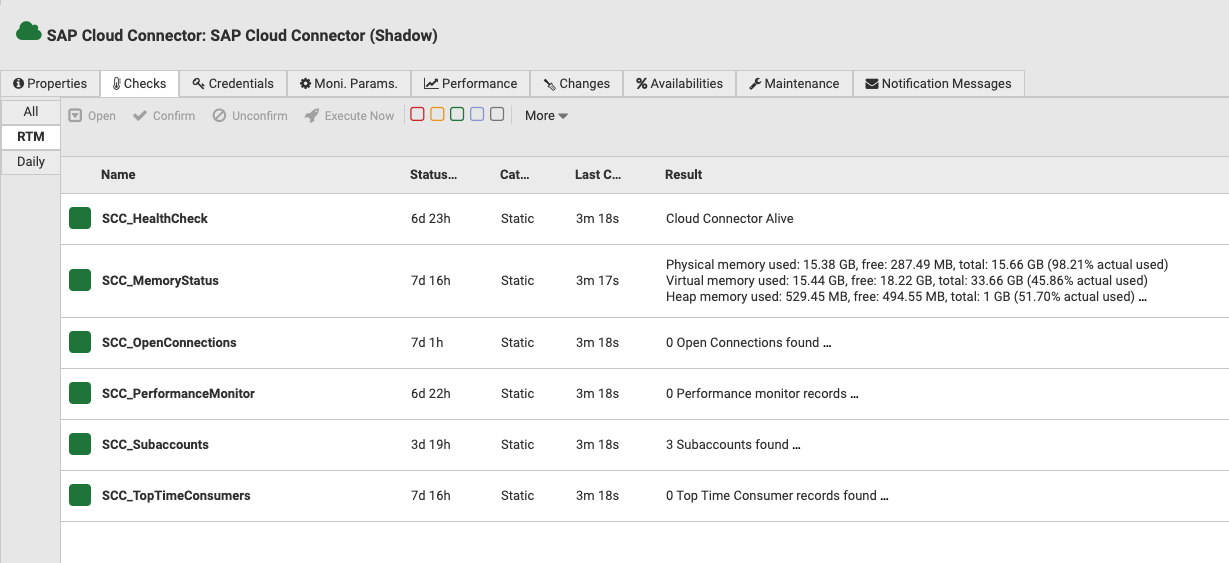Open the Notification Messages tab
Image resolution: width=1229 pixels, height=563 pixels.
938,84
